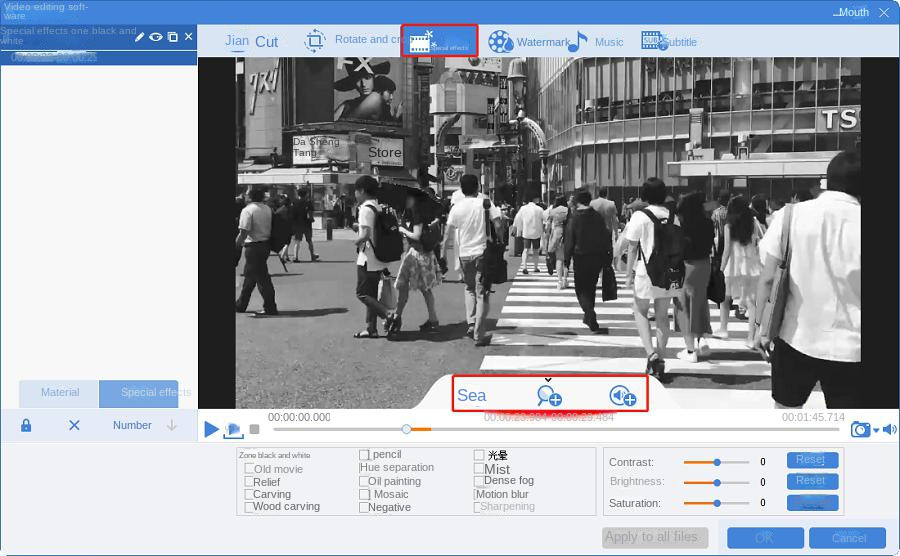Click the timeline playhead marker

[406, 429]
